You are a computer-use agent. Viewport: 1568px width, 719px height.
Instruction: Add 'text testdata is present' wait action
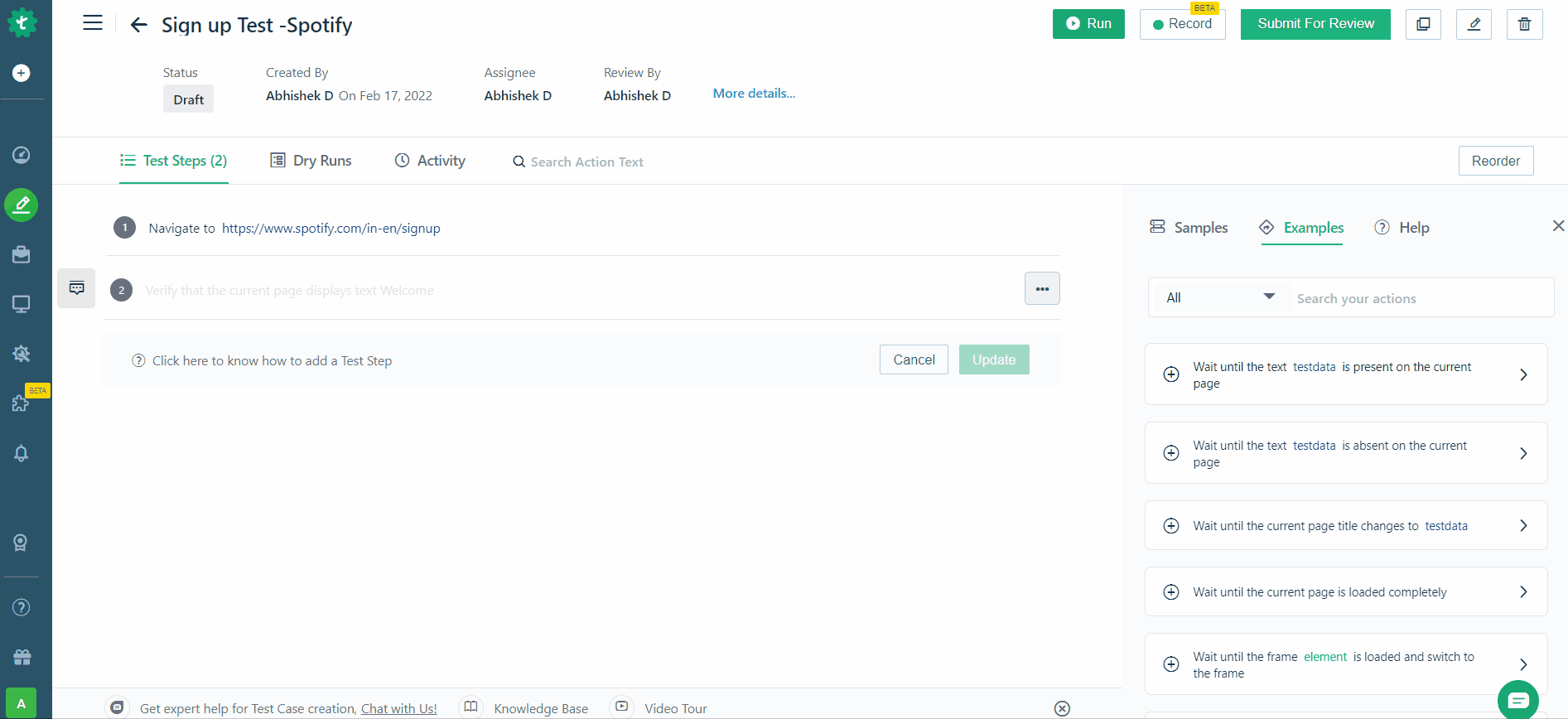[1171, 374]
